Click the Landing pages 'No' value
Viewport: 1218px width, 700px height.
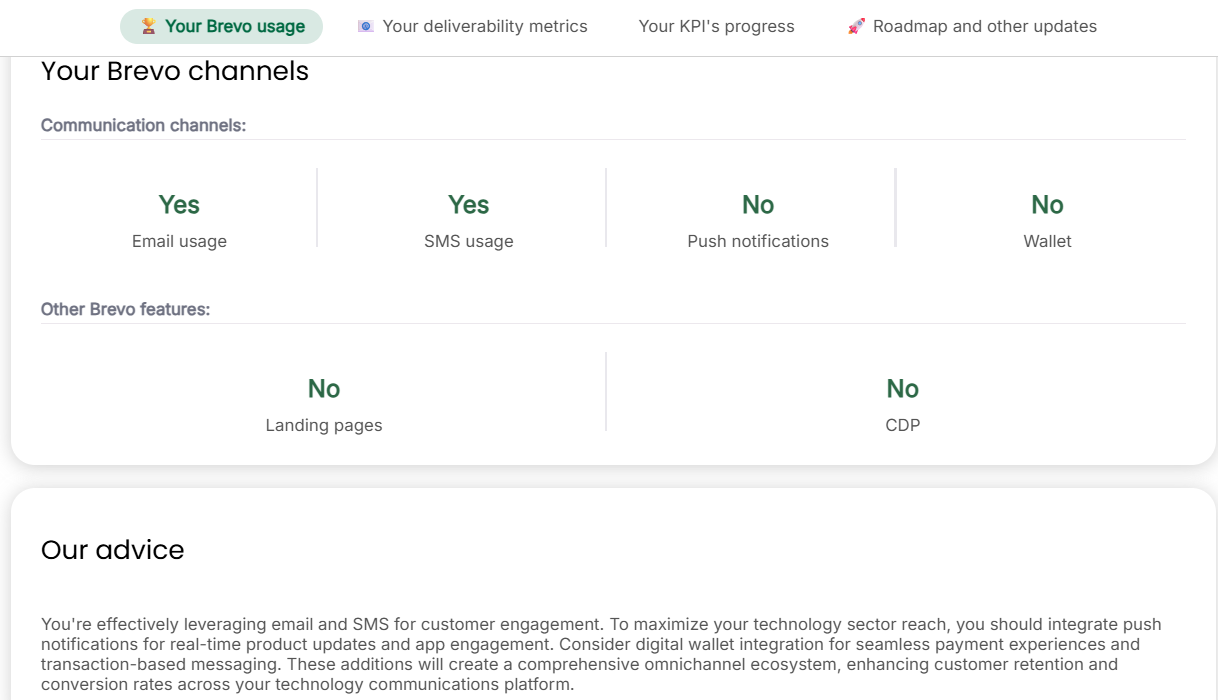point(324,389)
